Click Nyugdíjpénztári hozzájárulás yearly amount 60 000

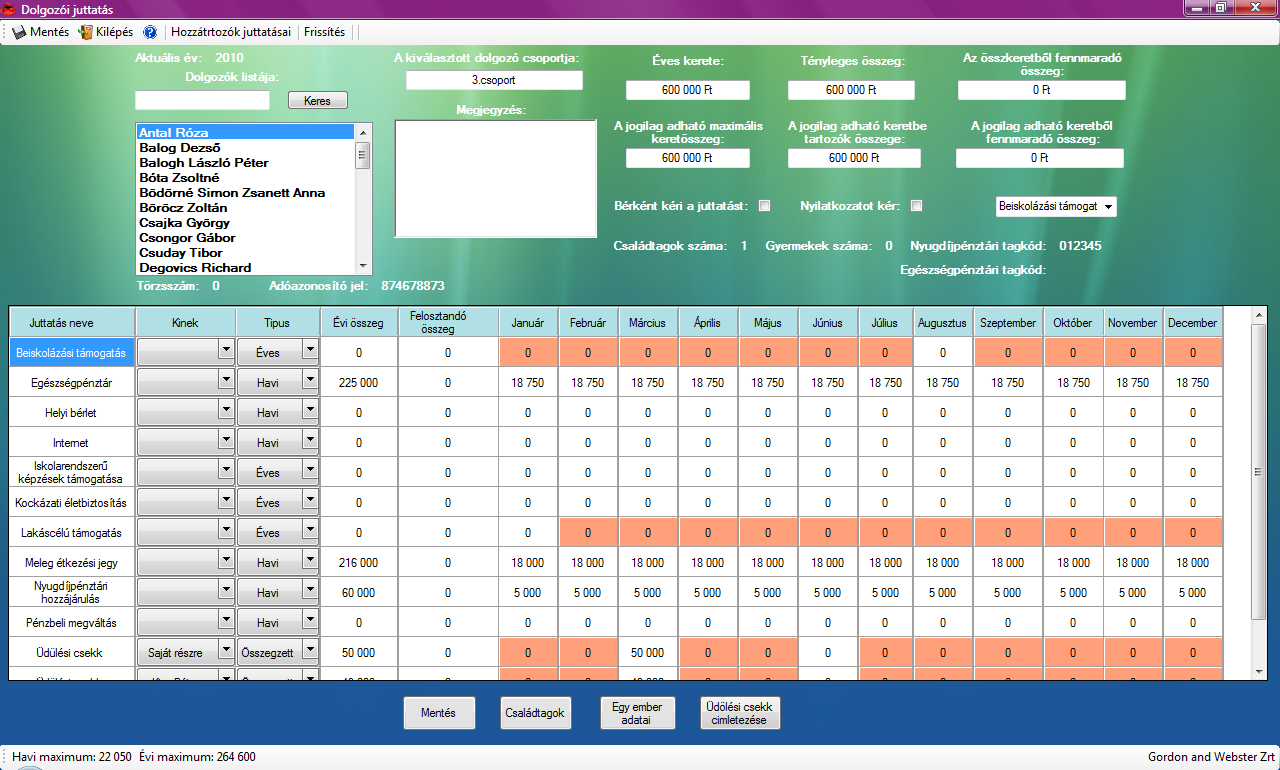(358, 592)
